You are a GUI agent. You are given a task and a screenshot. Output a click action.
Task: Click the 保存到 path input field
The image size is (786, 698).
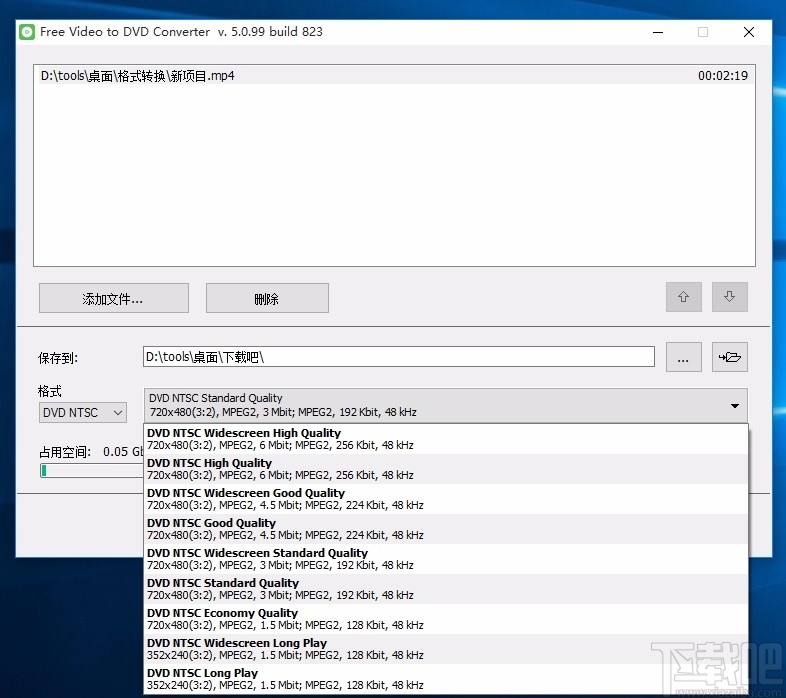pyautogui.click(x=399, y=357)
